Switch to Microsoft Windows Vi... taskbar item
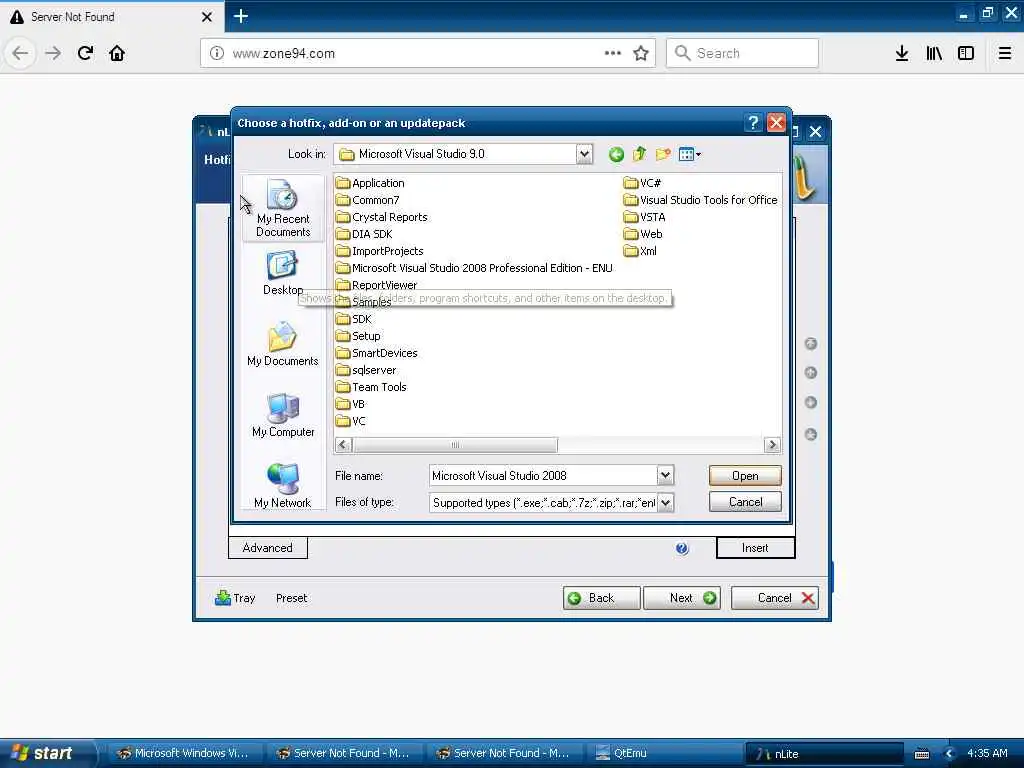The height and width of the screenshot is (768, 1024). [x=184, y=754]
